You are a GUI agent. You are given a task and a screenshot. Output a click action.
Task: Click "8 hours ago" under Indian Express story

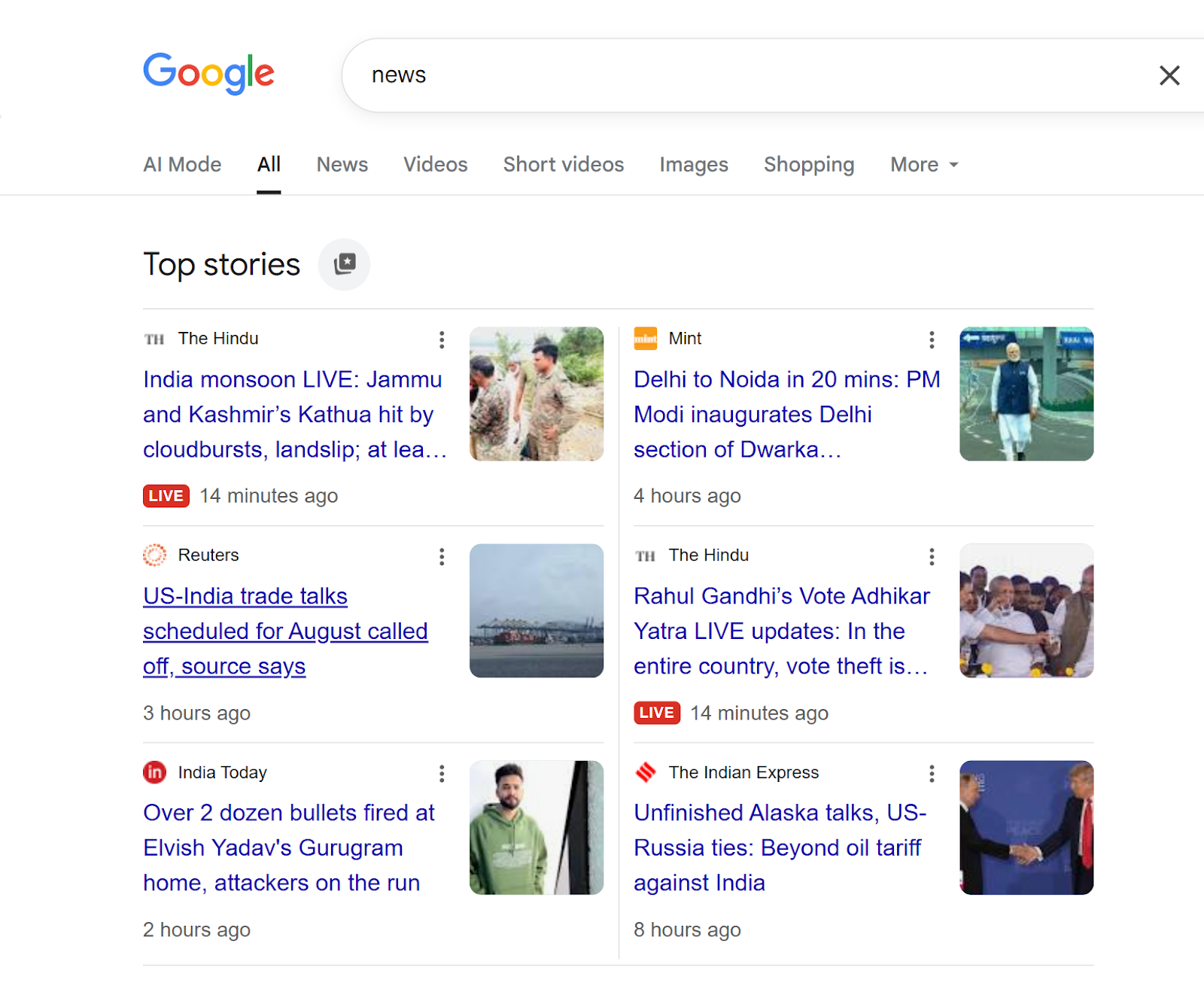[687, 930]
